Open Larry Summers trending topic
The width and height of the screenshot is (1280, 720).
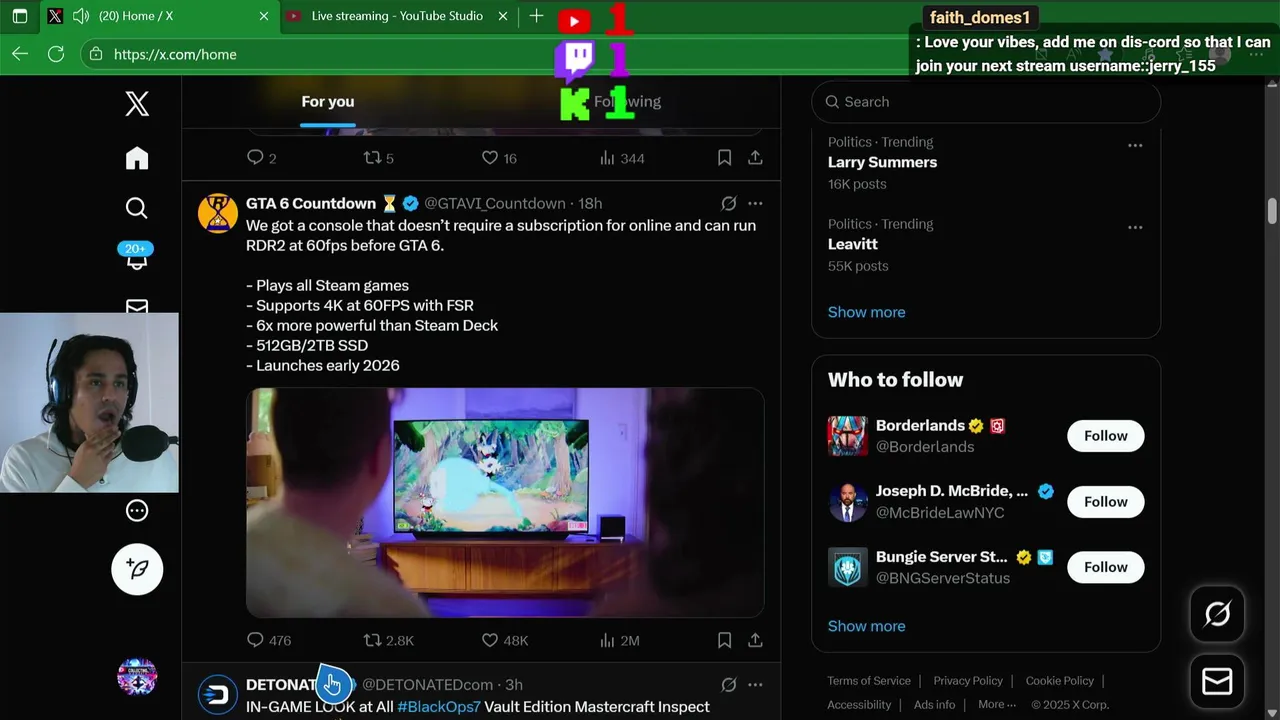(x=882, y=162)
